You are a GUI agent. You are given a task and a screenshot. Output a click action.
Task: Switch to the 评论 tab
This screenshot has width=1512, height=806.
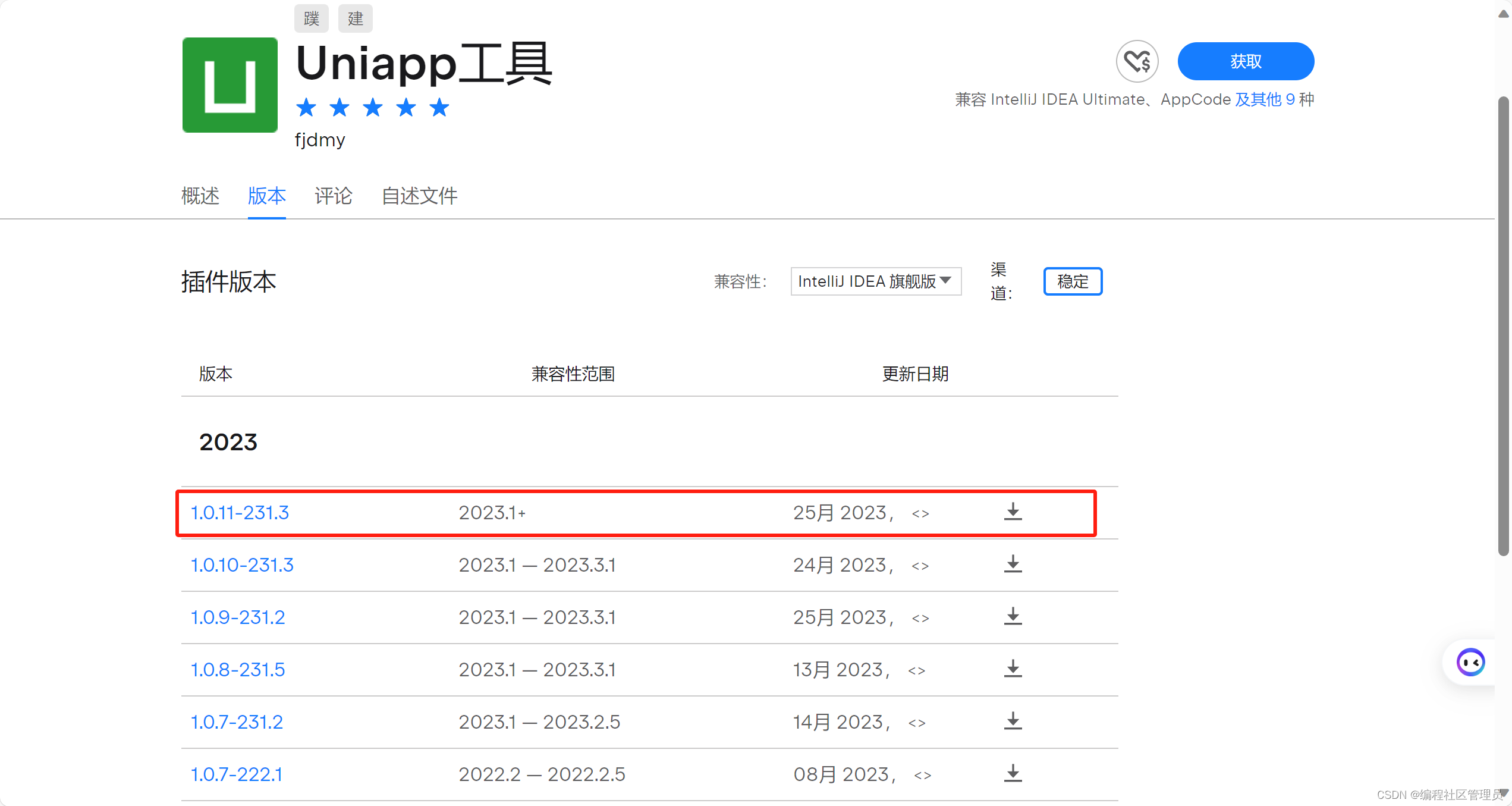coord(333,196)
